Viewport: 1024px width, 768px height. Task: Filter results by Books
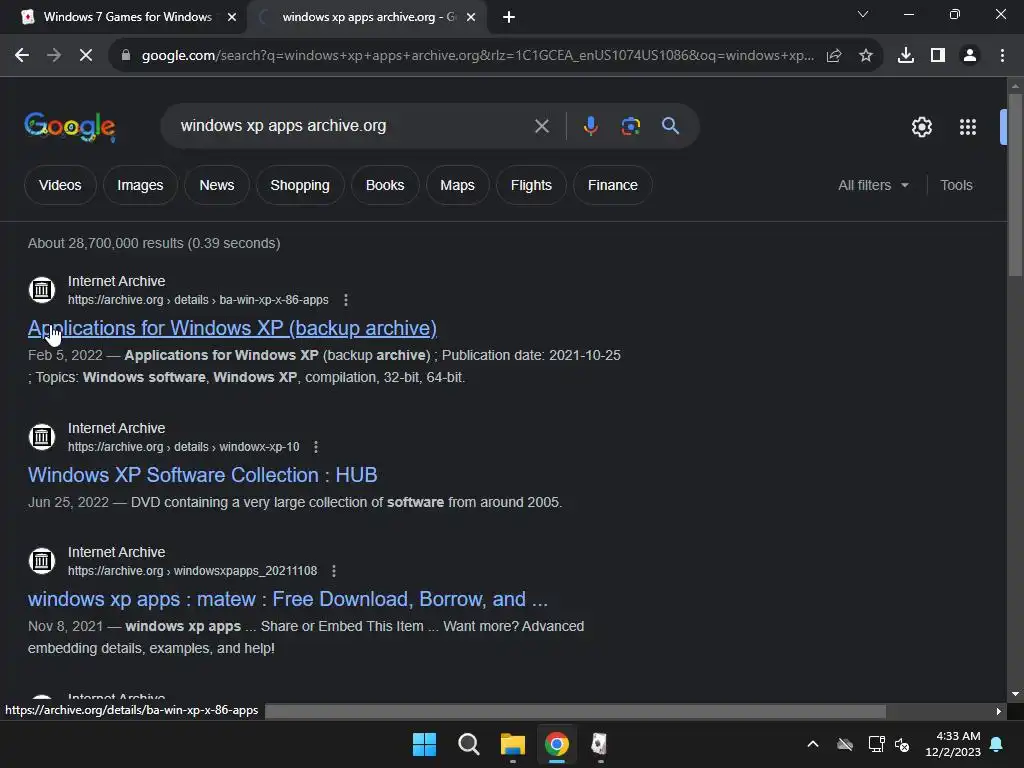click(x=385, y=185)
